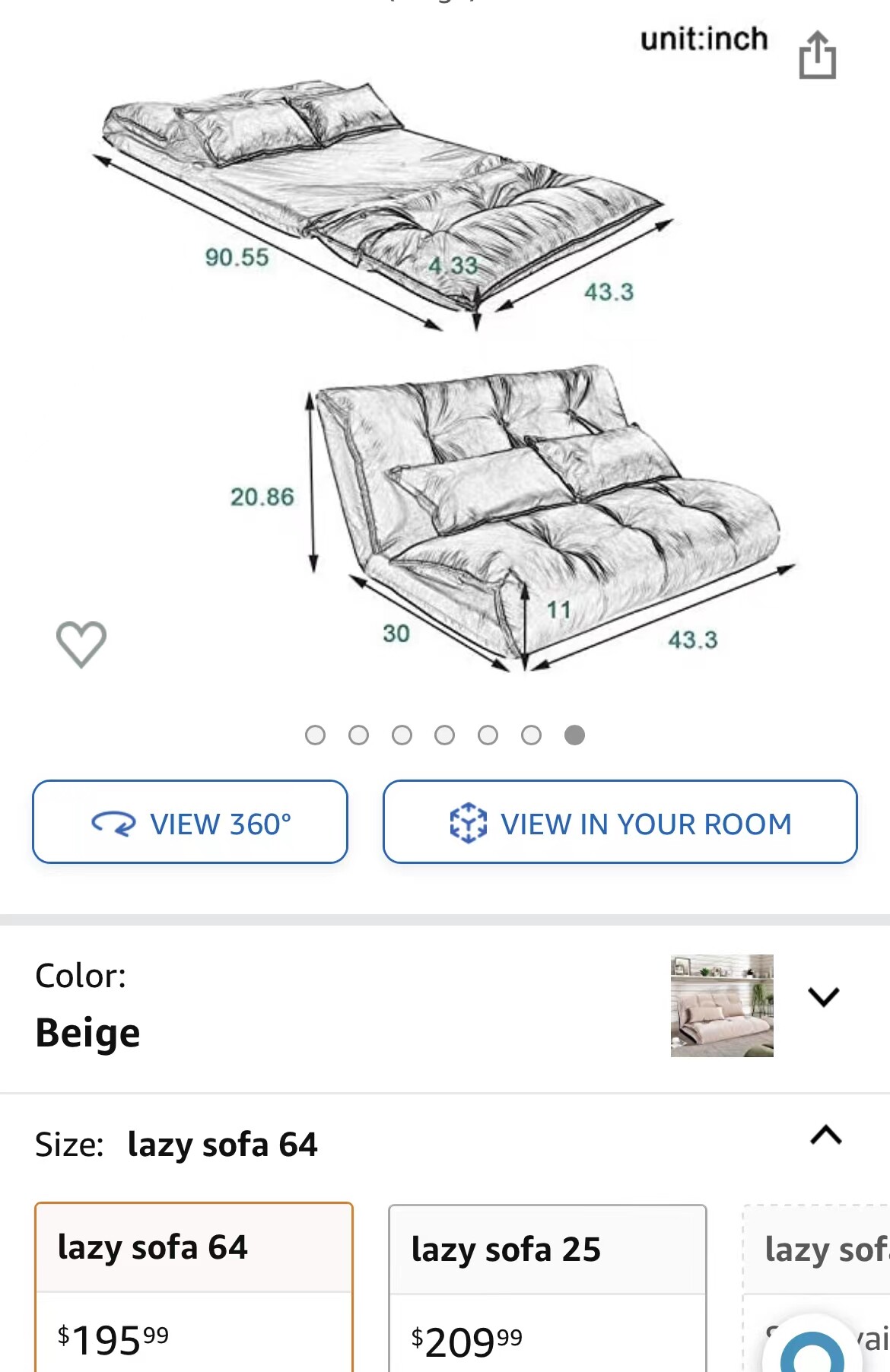Tap the share icon
The image size is (890, 1372).
point(817,55)
